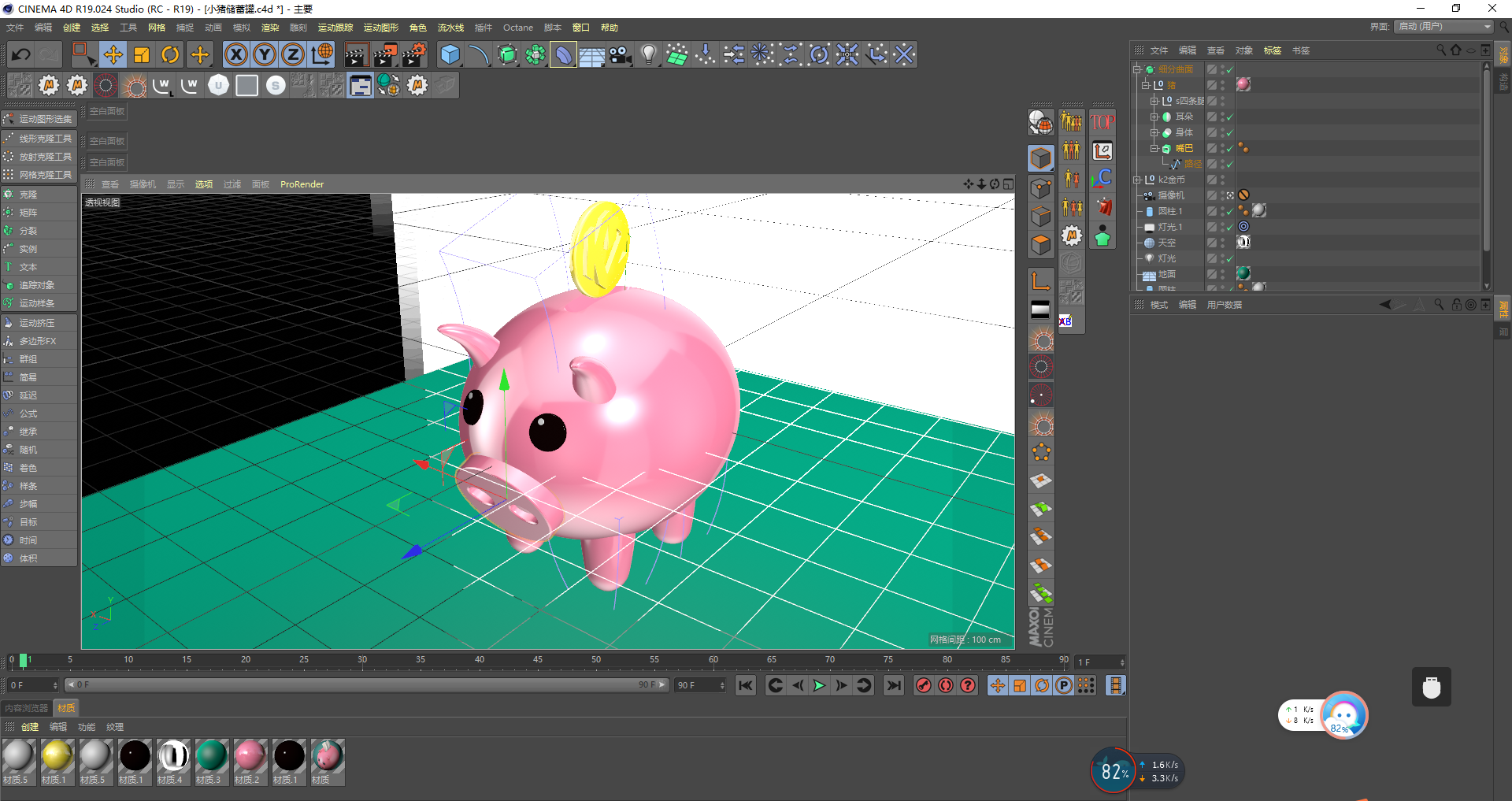This screenshot has height=801, width=1512.
Task: Collapse the 猪 null group
Action: [x=1146, y=85]
